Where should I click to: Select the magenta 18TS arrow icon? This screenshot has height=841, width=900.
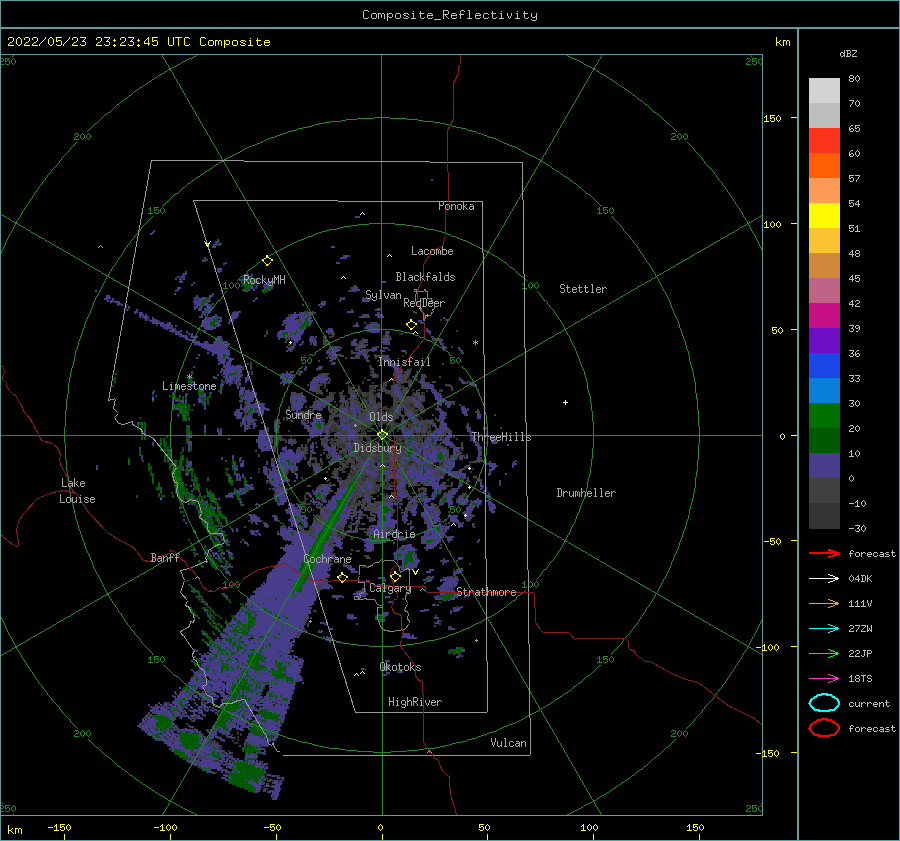pyautogui.click(x=824, y=679)
